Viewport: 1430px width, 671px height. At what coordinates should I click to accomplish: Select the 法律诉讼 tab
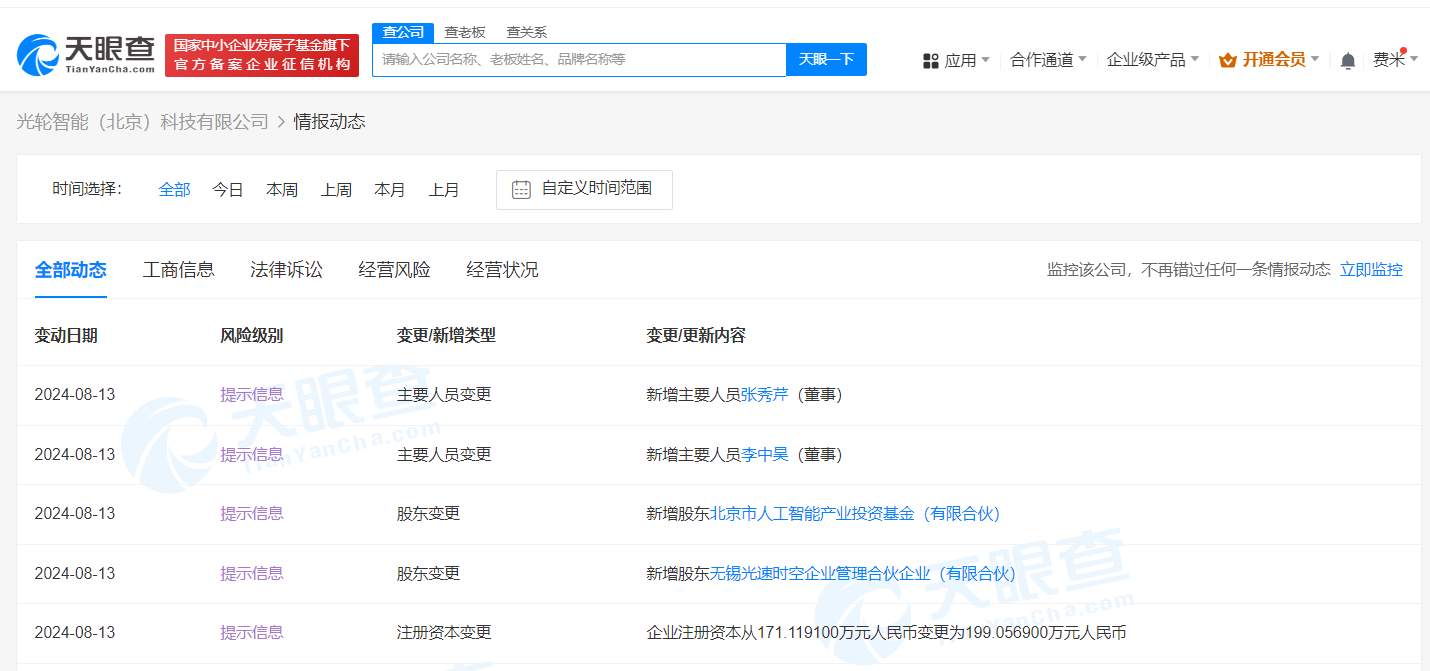coord(286,269)
